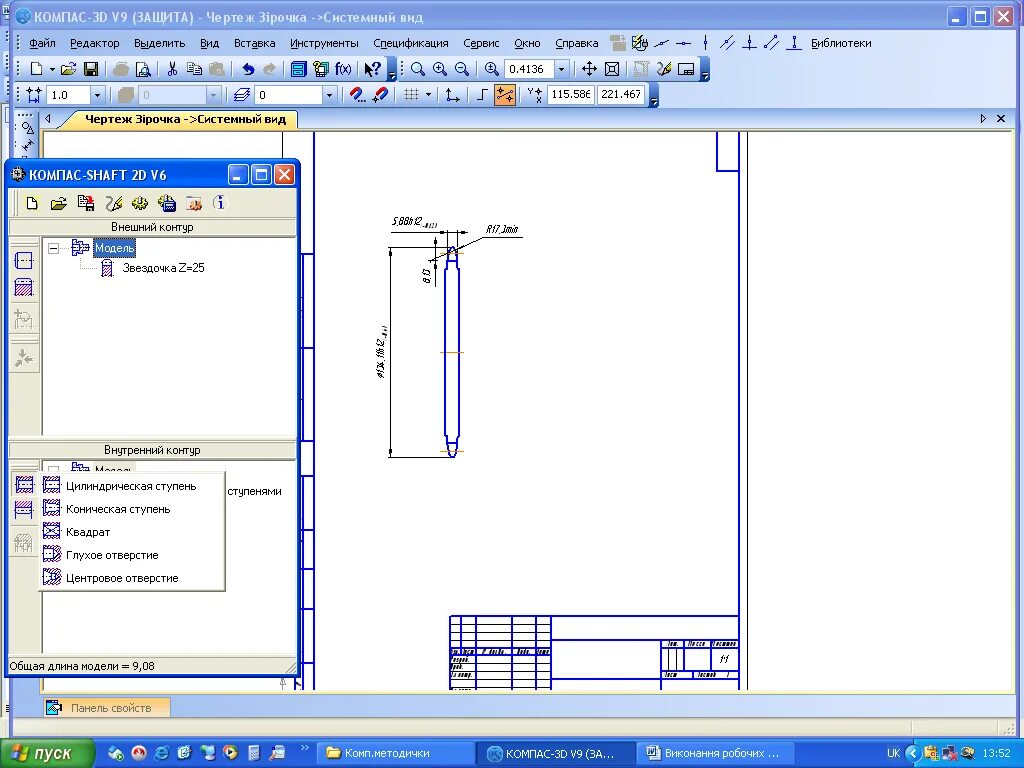Open variables f(x) panel
This screenshot has width=1024, height=768.
[x=343, y=69]
